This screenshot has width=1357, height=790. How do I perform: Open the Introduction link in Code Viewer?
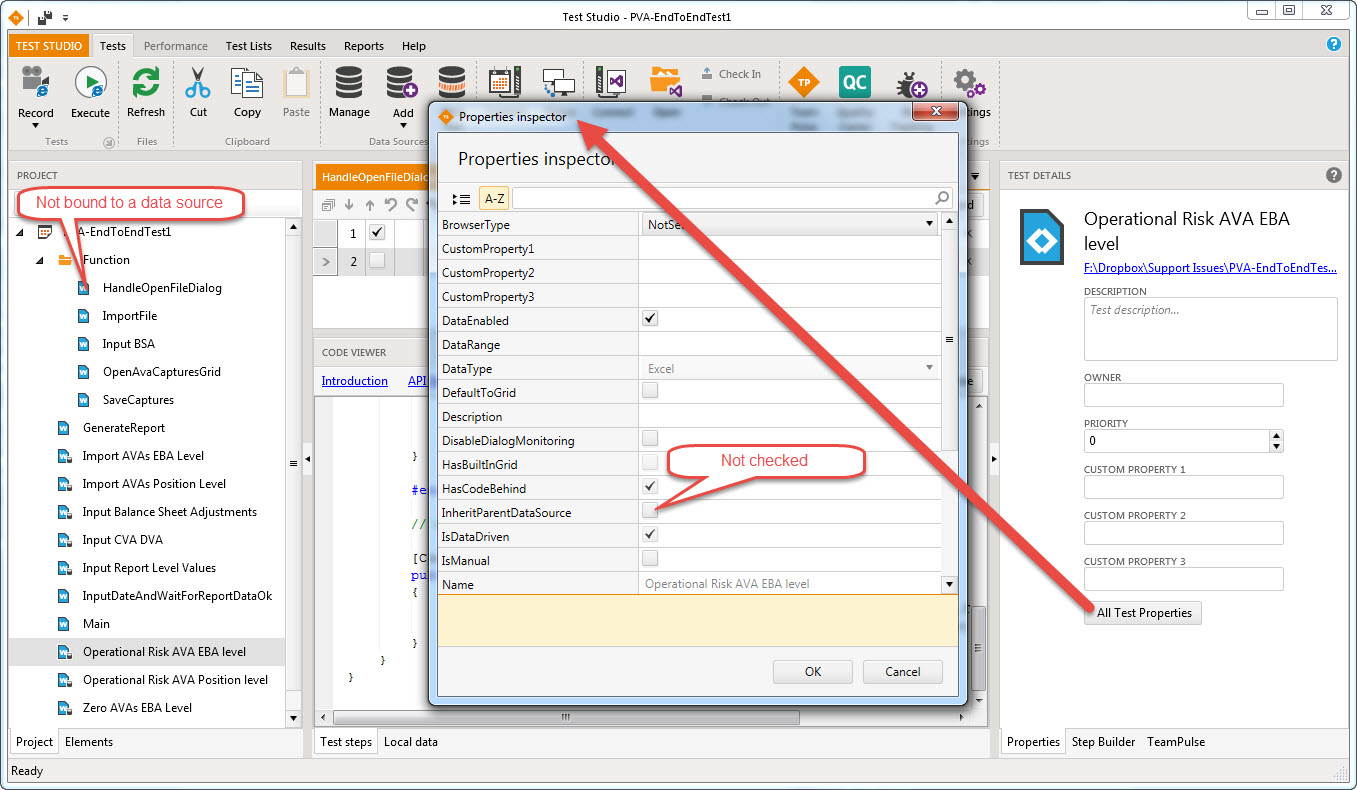click(x=355, y=381)
